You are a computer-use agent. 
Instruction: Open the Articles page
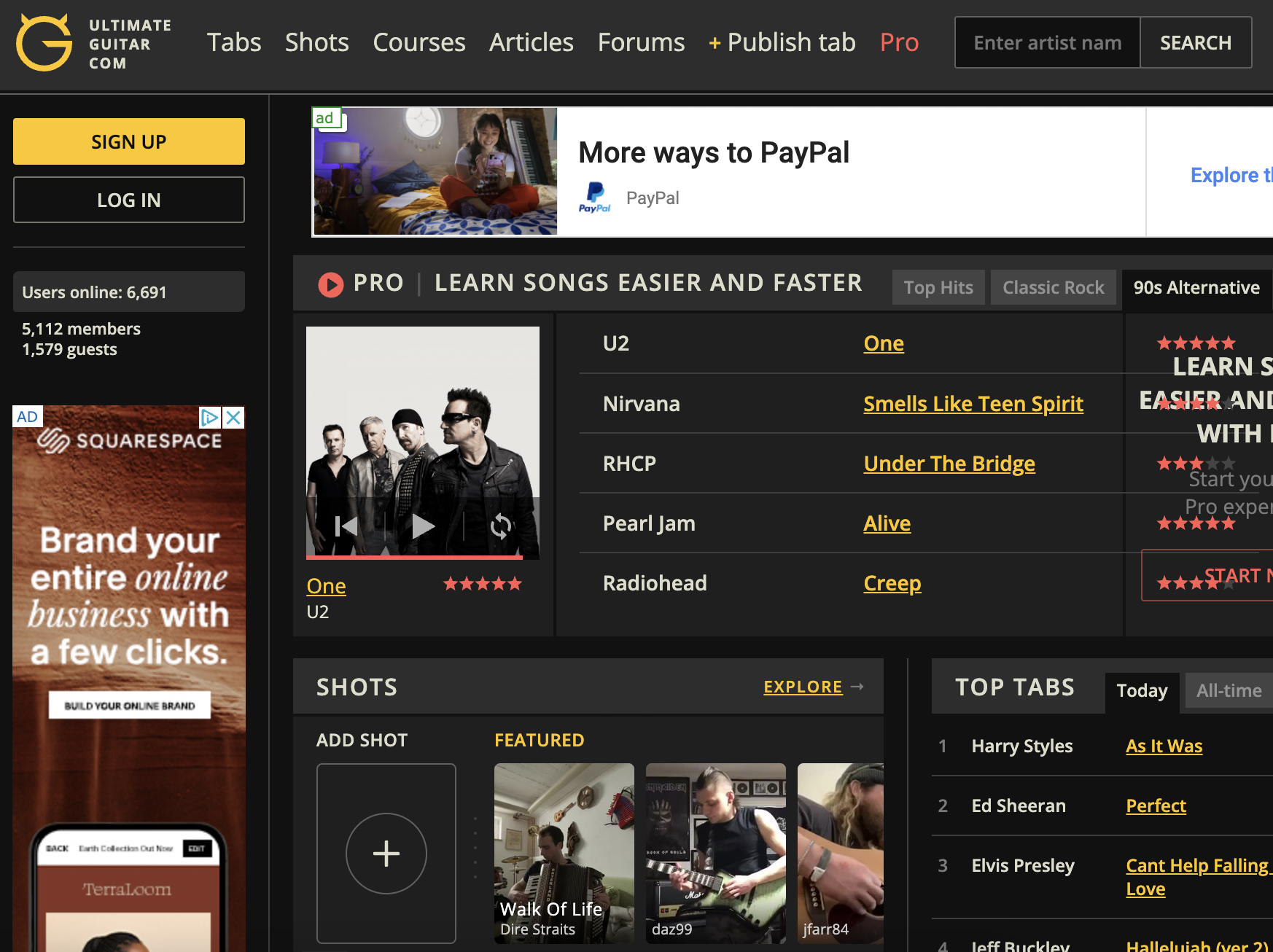coord(532,42)
